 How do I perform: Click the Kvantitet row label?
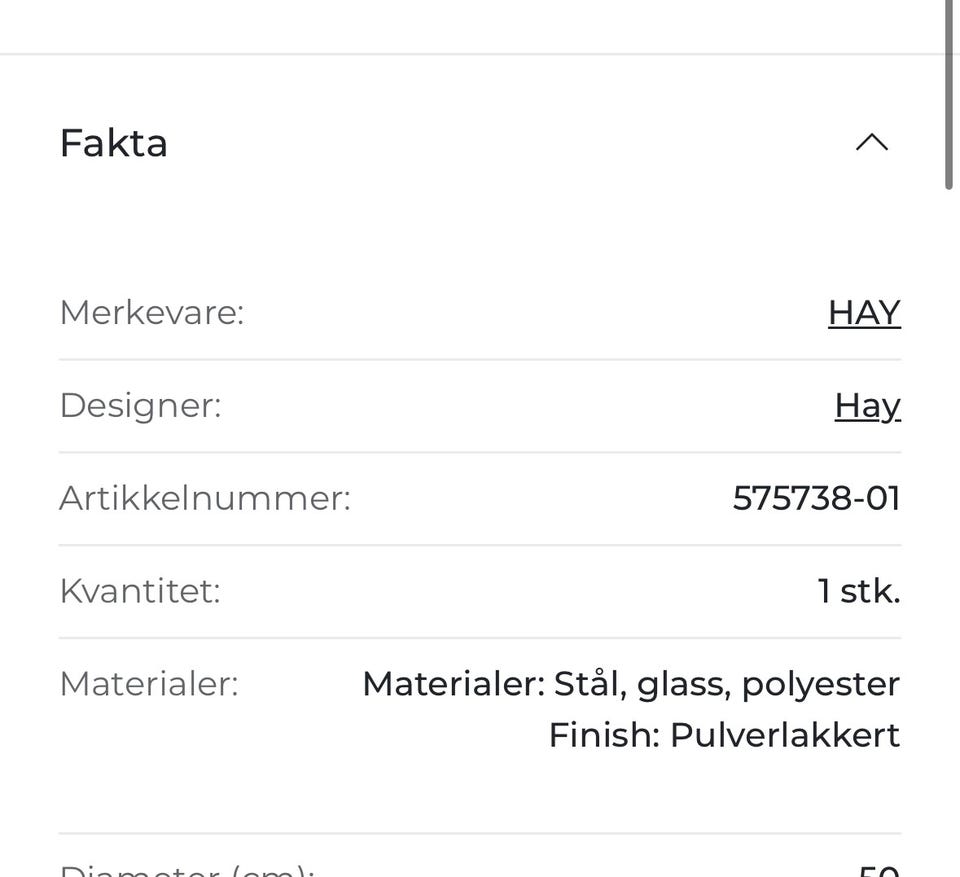click(139, 591)
